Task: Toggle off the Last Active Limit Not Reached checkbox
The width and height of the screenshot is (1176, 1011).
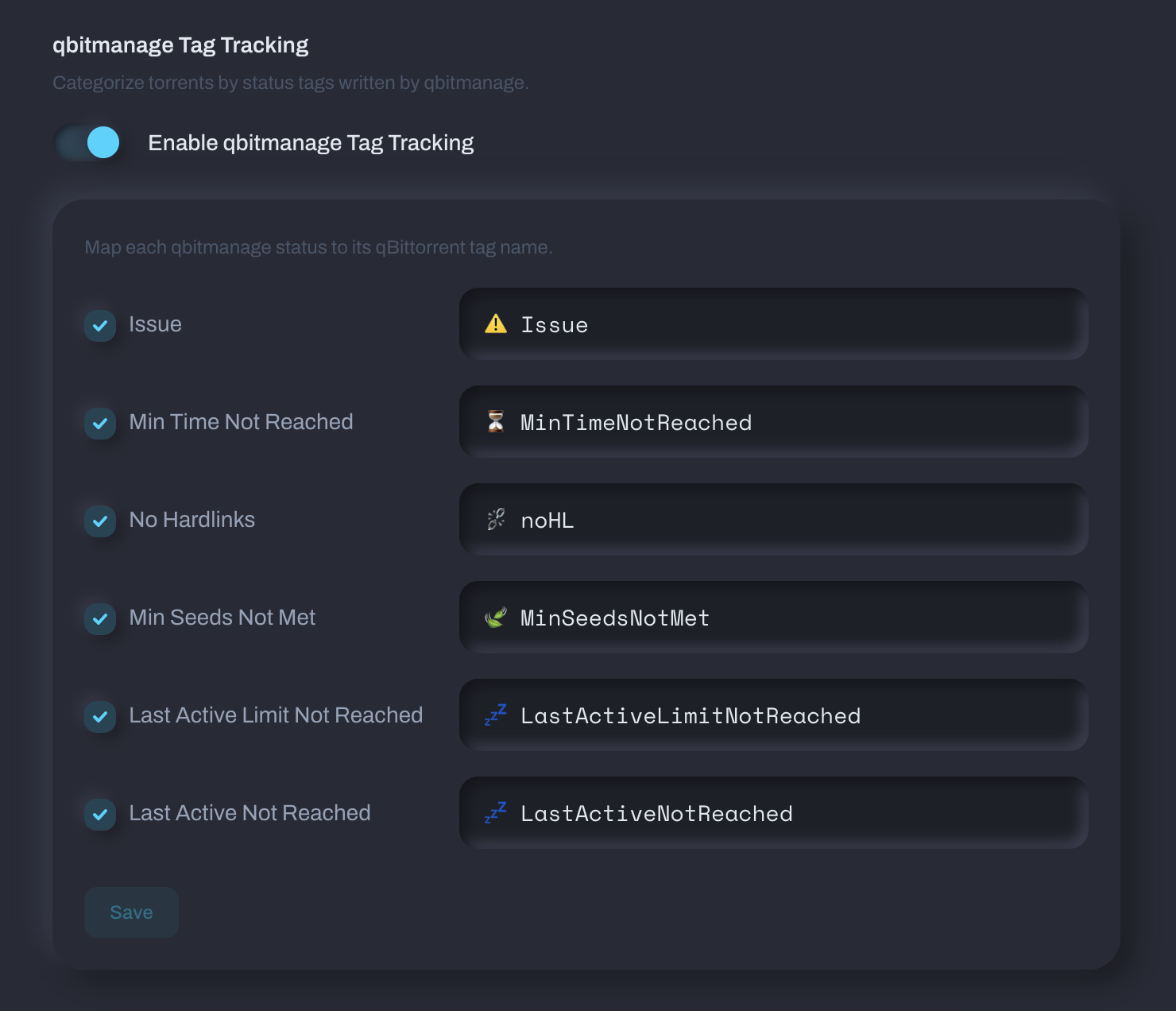Action: pos(99,717)
